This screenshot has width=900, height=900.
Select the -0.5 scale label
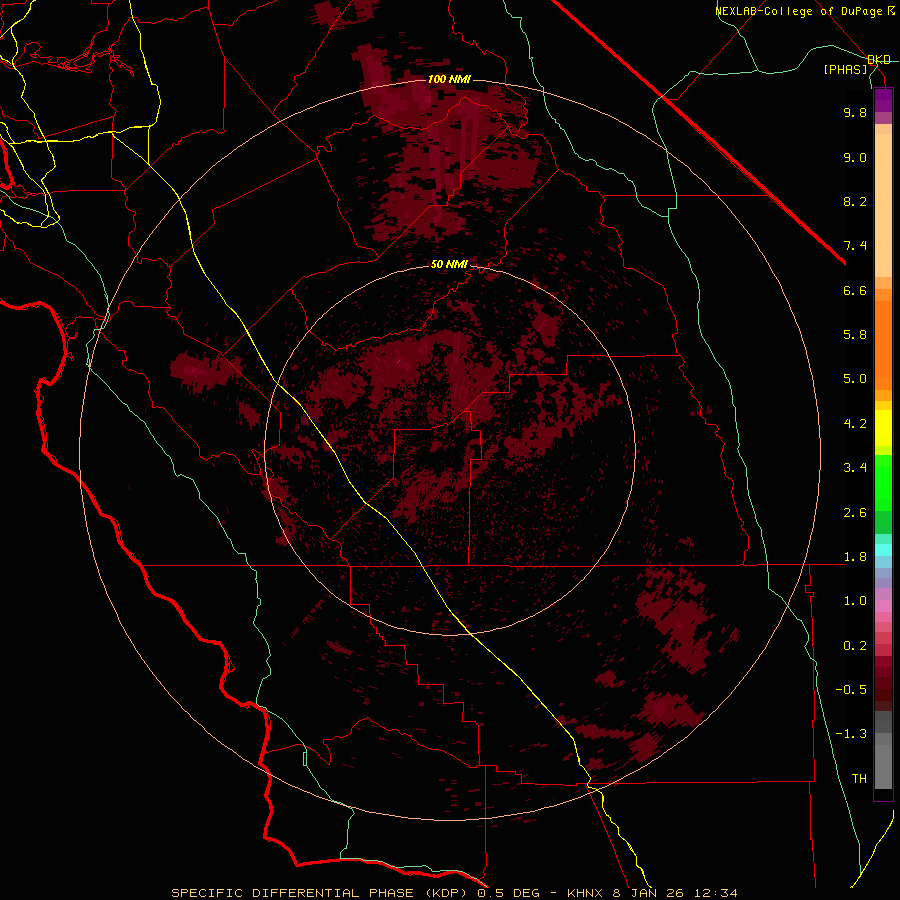click(851, 690)
